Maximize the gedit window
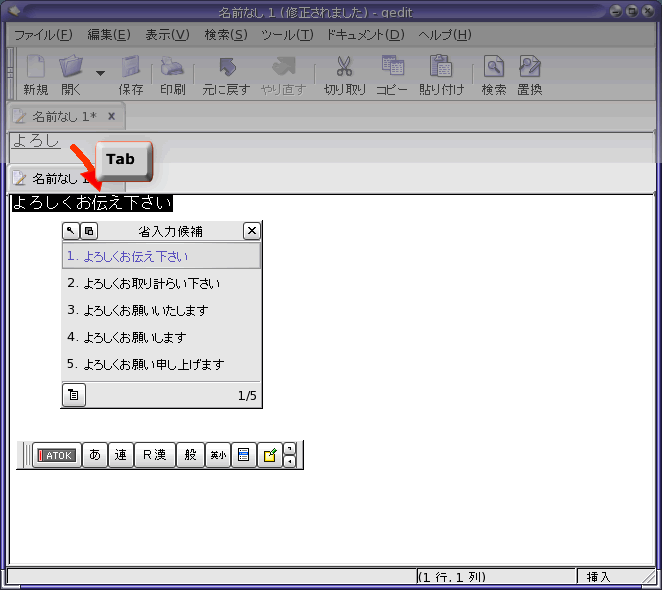Viewport: 662px width, 590px height. (632, 11)
